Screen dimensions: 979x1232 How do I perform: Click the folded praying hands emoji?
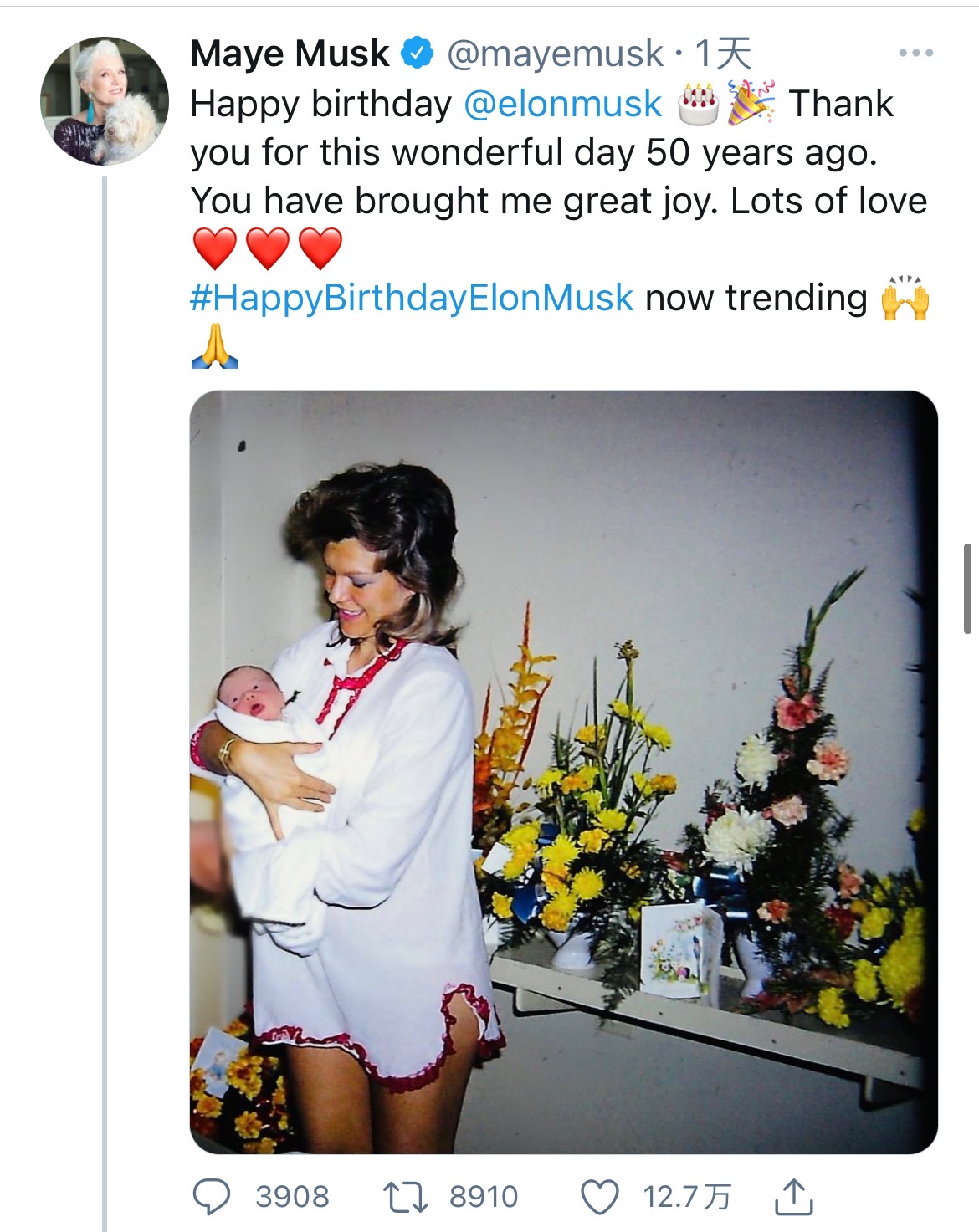[x=215, y=346]
